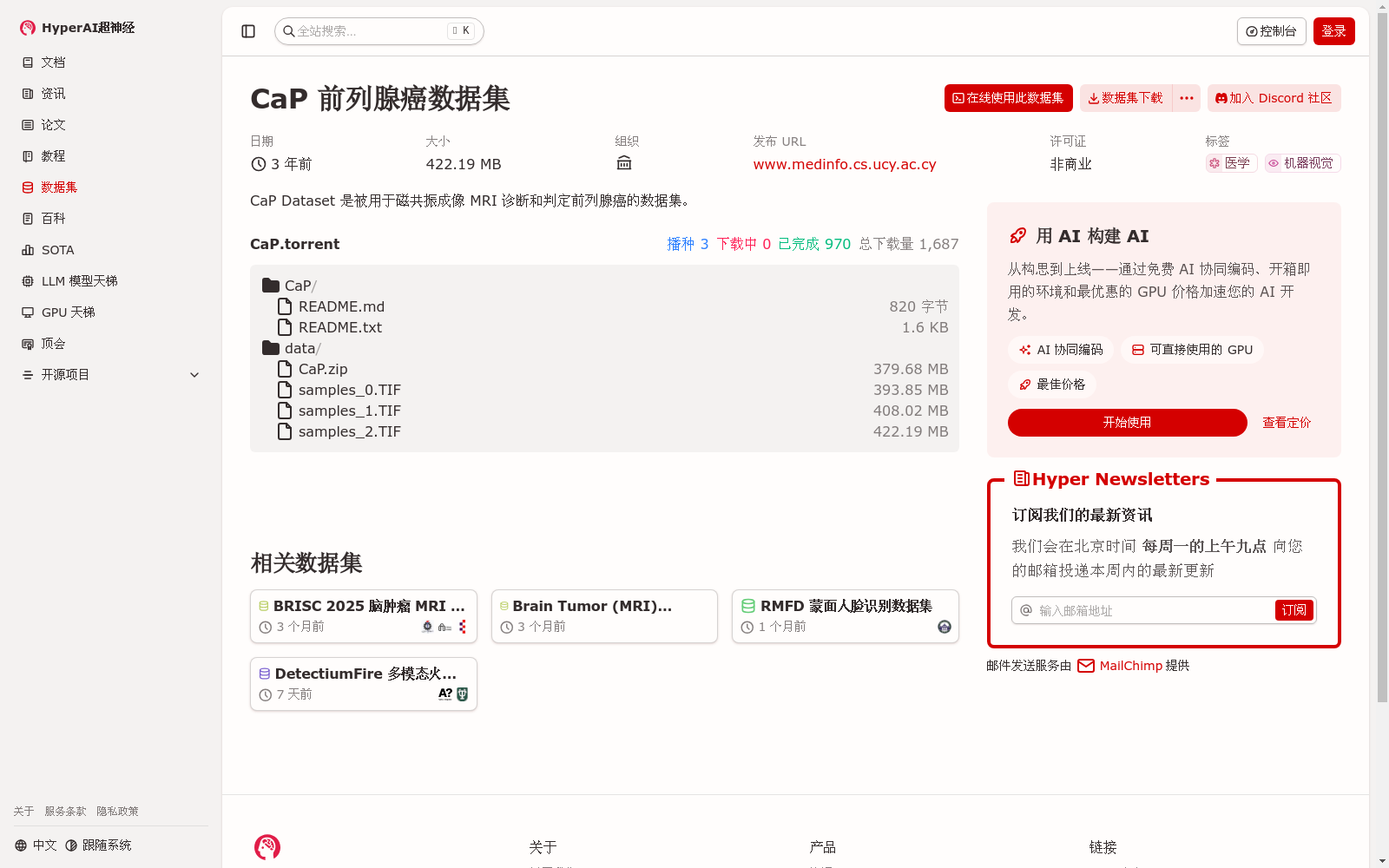The height and width of the screenshot is (868, 1389).
Task: Open the 查看定价 link
Action: coord(1287,423)
